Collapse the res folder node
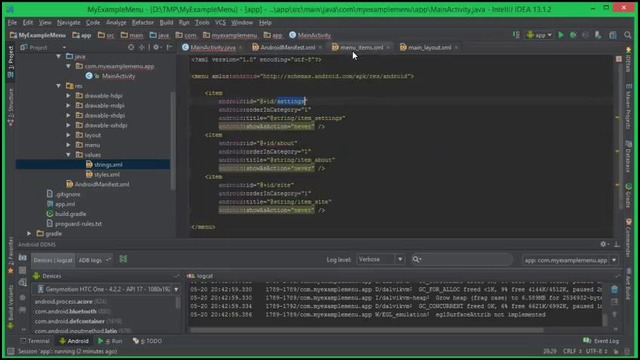Image resolution: width=640 pixels, height=360 pixels. tap(59, 86)
